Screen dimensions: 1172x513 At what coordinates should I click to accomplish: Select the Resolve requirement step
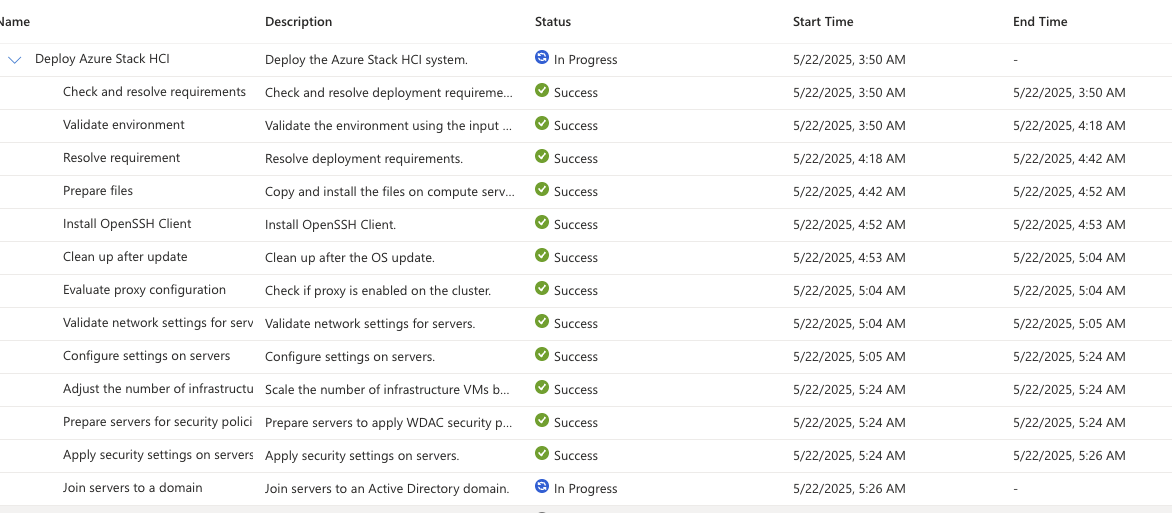[x=121, y=158]
